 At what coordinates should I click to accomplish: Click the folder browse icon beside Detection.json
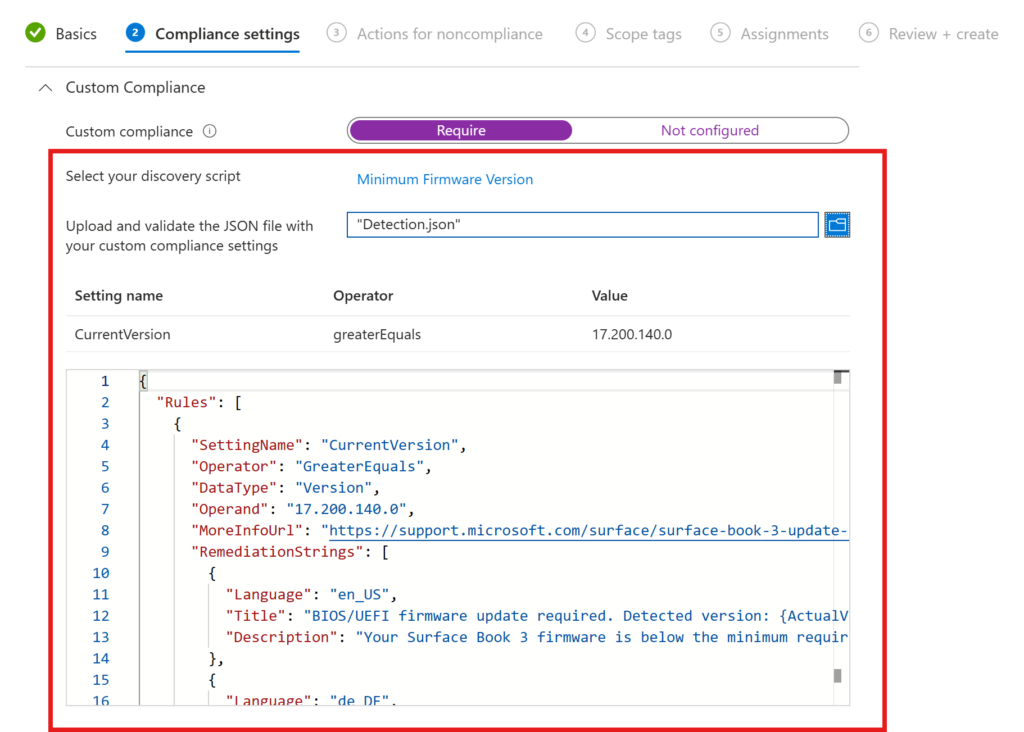[x=837, y=225]
